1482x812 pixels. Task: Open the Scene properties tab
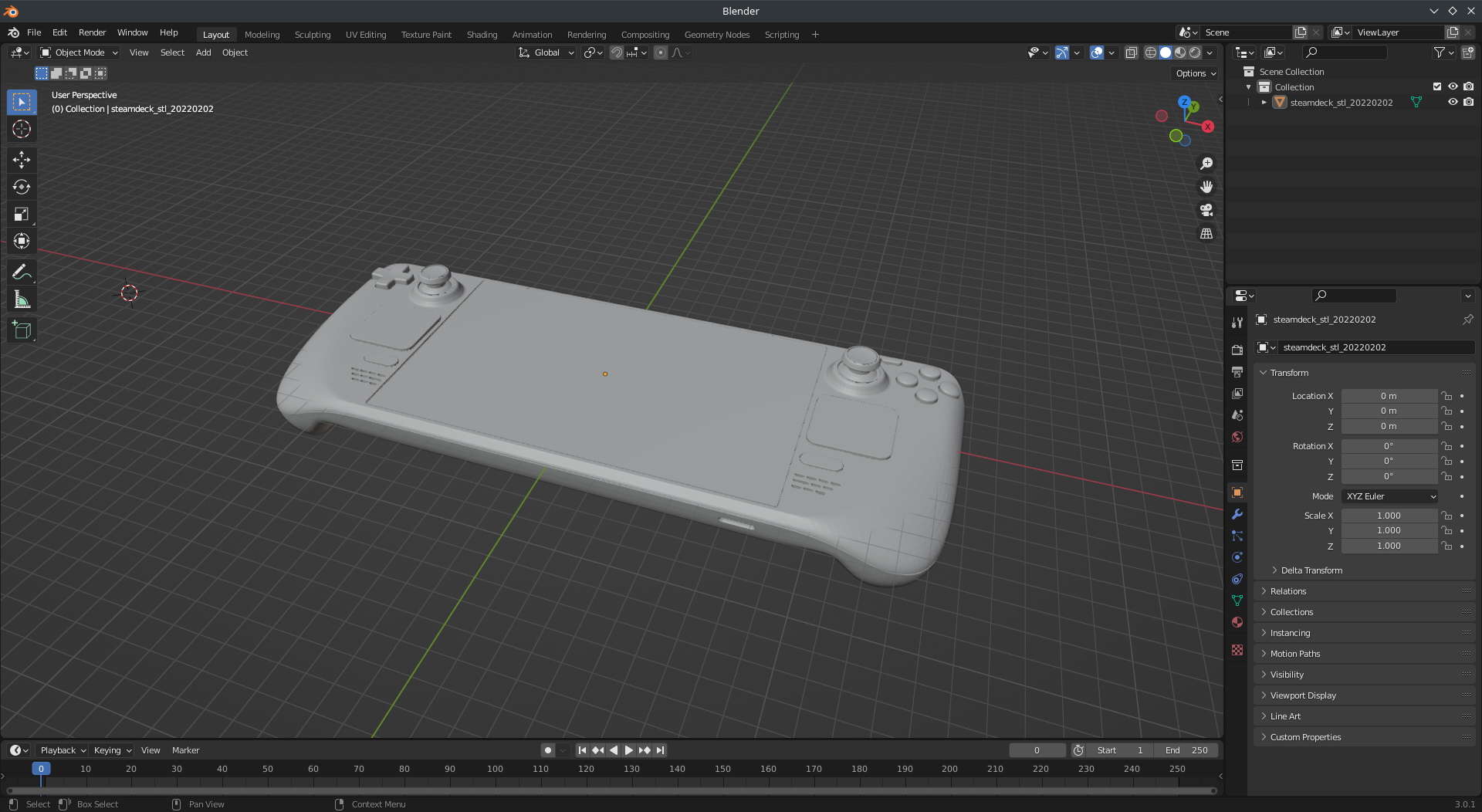pyautogui.click(x=1237, y=415)
